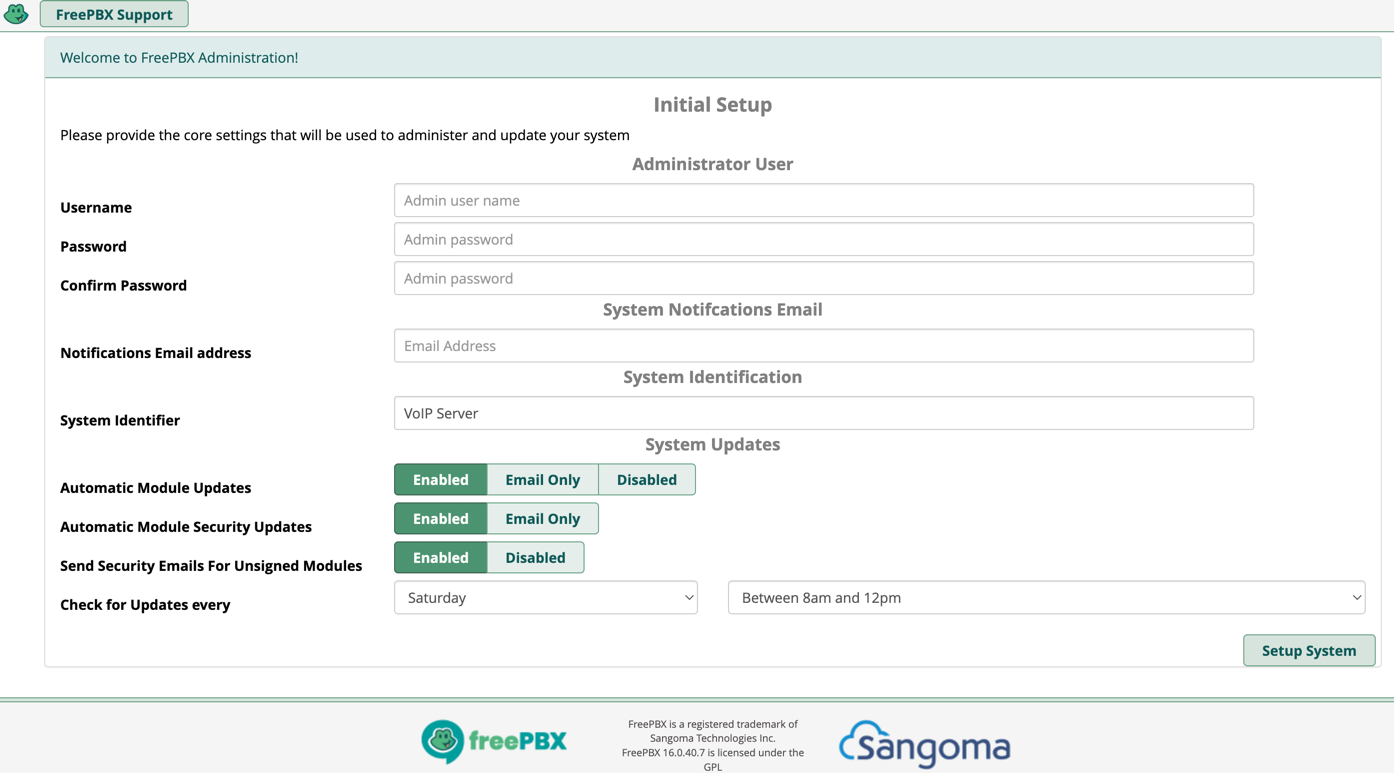Open the Saturday day-of-week dropdown
1394x773 pixels.
click(546, 598)
